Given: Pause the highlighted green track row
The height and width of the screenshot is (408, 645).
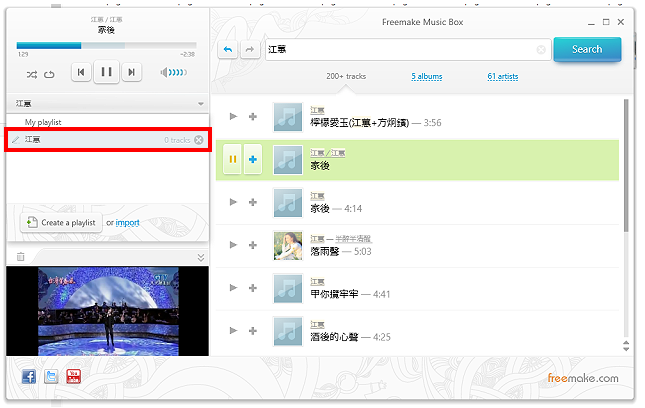Looking at the screenshot, I should coord(232,159).
